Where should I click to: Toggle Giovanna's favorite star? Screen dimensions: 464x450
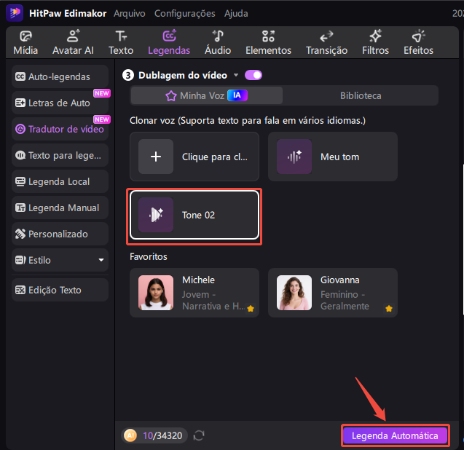pos(389,309)
